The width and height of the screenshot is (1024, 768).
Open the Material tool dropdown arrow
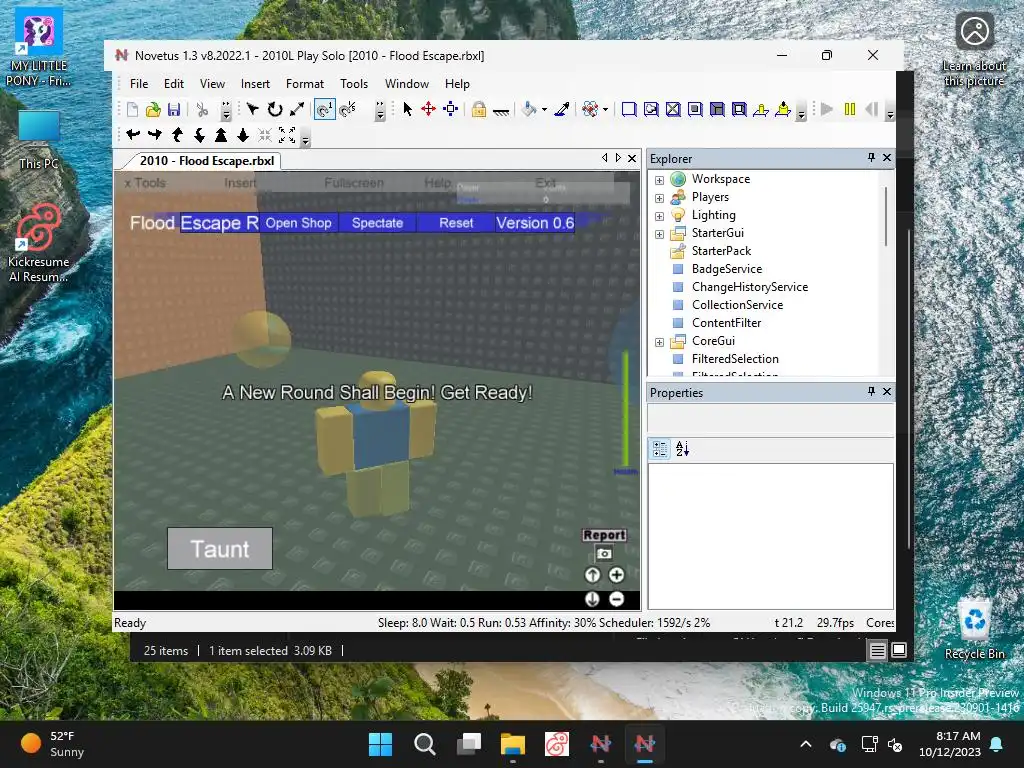click(605, 110)
